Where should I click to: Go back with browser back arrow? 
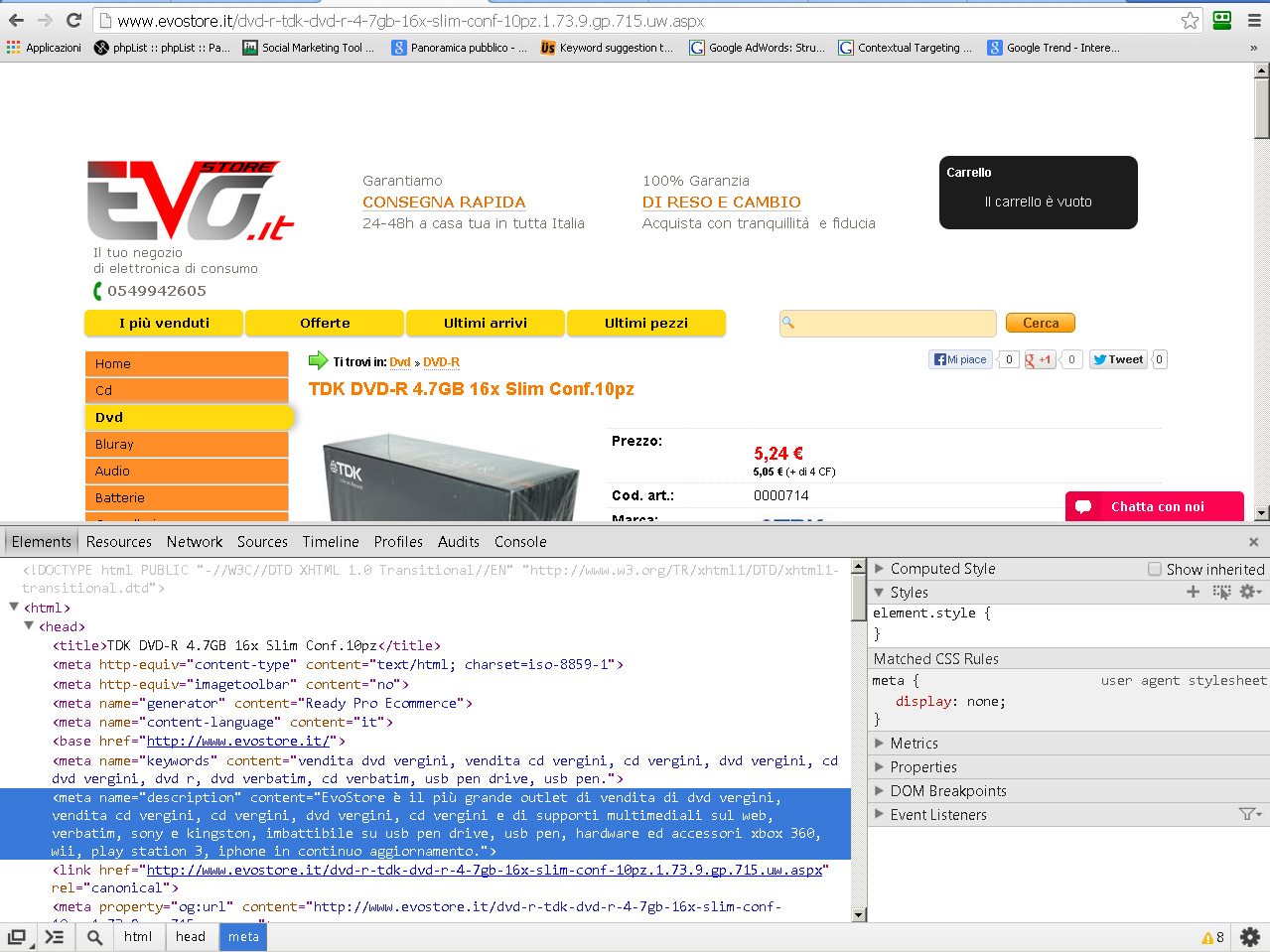click(x=16, y=20)
